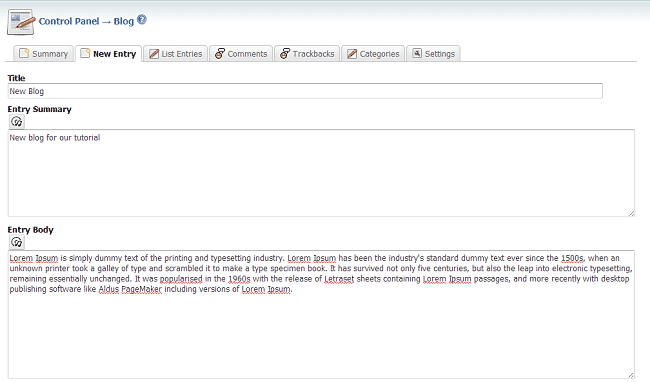Click the misspelled word popularised
Screen dimensions: 650x382
pyautogui.click(x=181, y=279)
